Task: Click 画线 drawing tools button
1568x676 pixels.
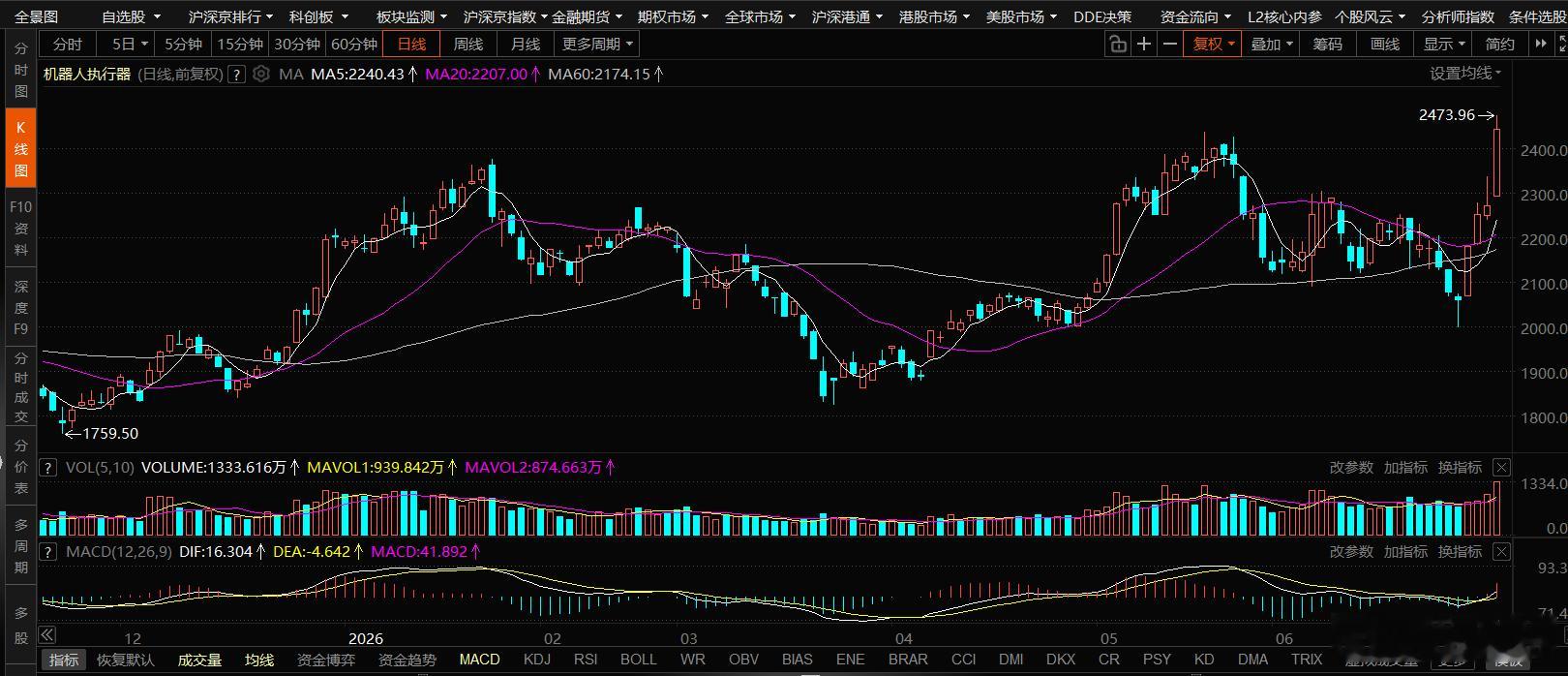Action: (x=1385, y=45)
